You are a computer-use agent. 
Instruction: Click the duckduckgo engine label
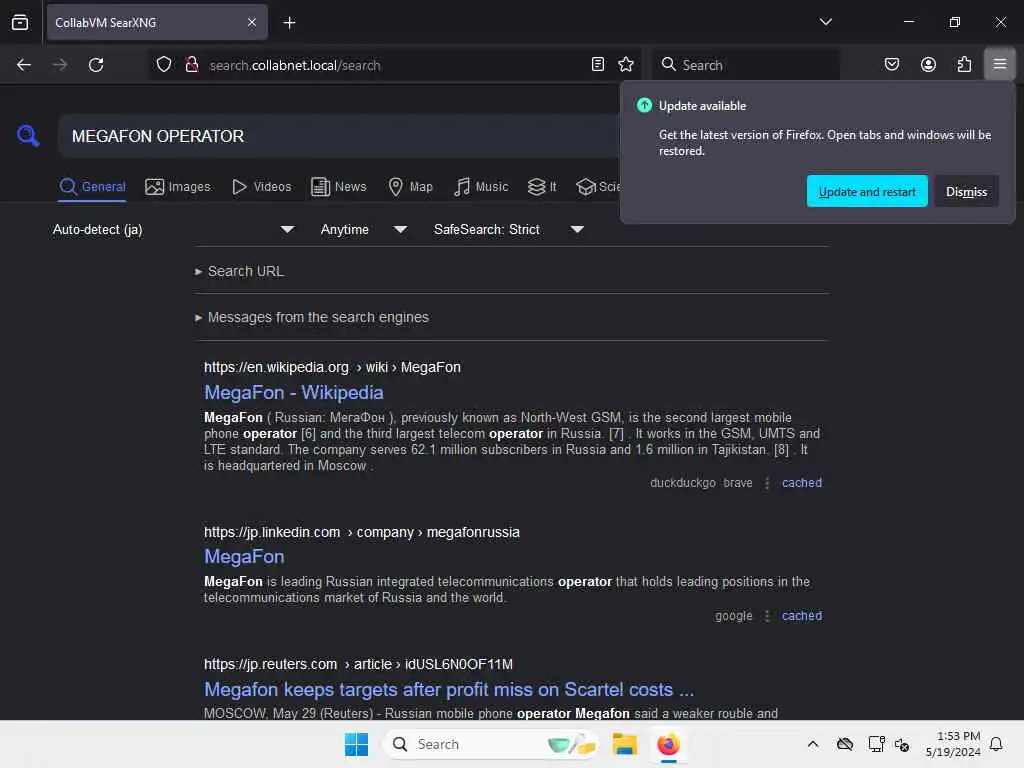[x=682, y=483]
